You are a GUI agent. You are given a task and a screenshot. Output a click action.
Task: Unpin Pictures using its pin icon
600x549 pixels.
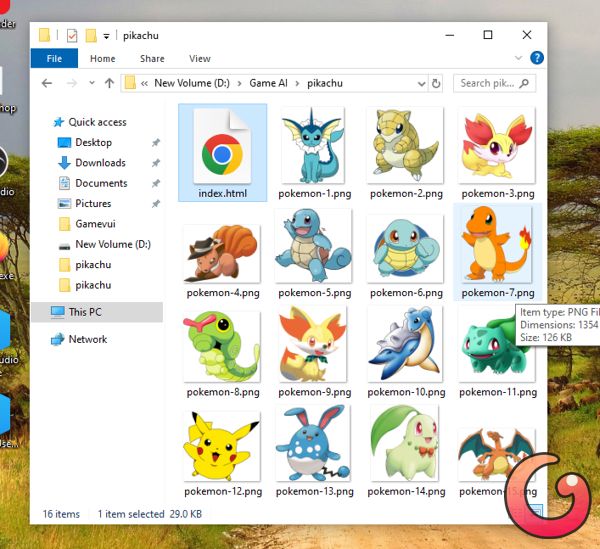155,204
